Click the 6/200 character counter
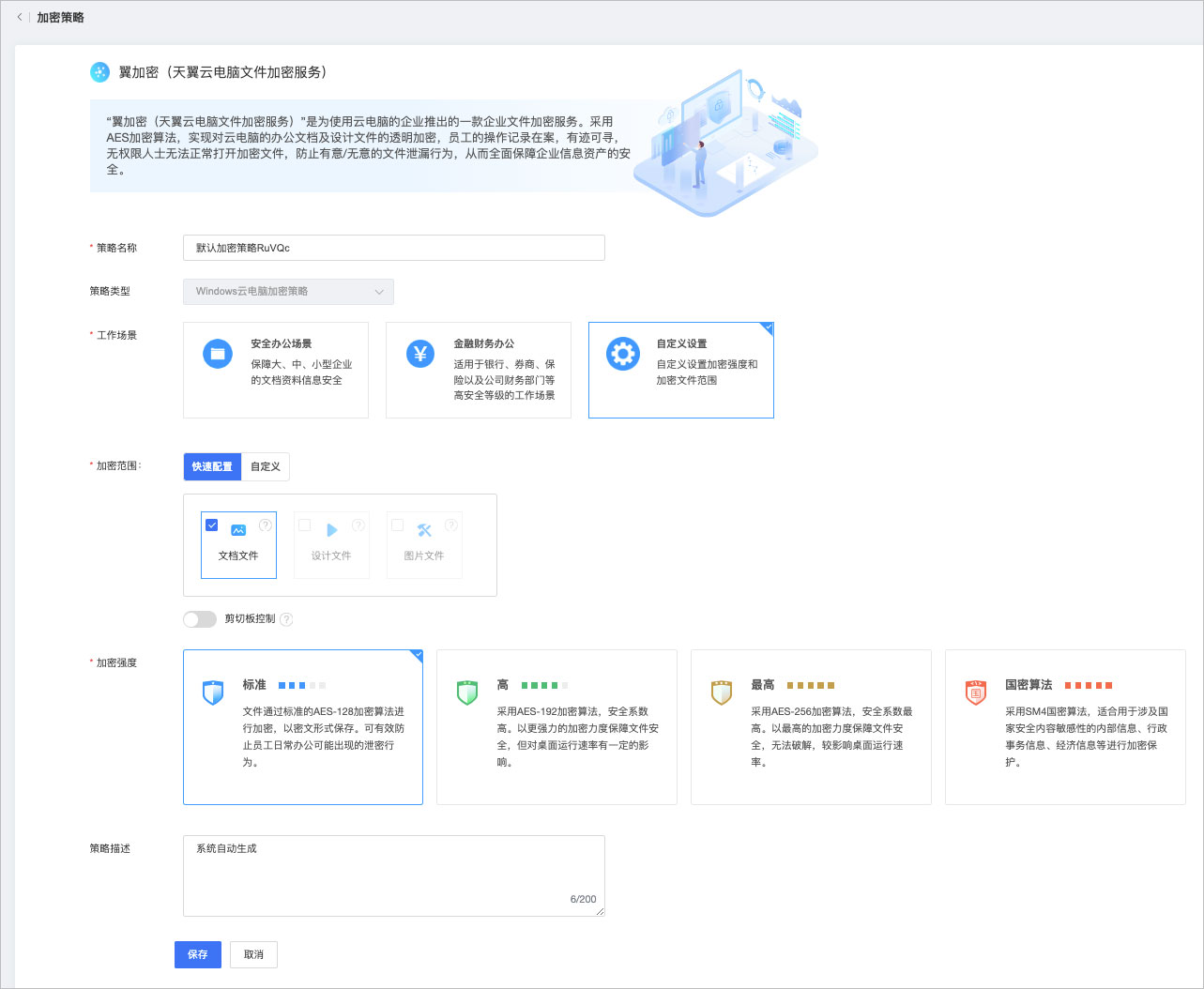This screenshot has width=1204, height=989. [583, 899]
